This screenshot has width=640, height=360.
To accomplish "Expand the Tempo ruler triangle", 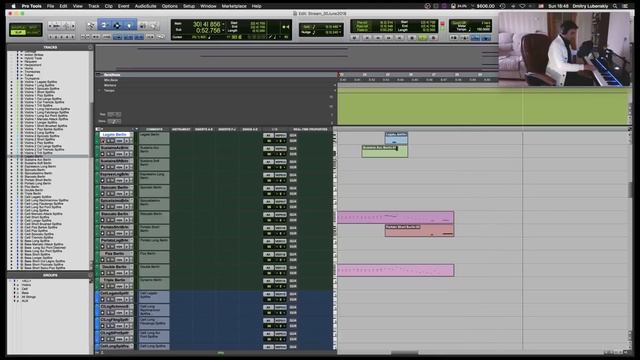I will (x=99, y=90).
